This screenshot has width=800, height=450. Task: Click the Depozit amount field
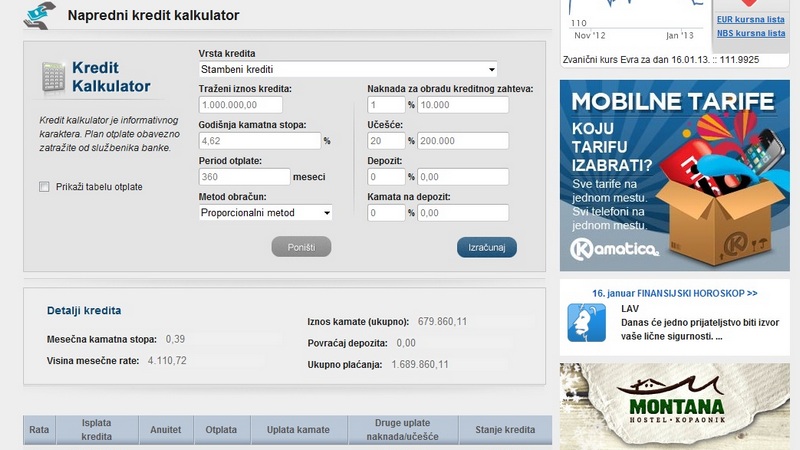tap(463, 177)
